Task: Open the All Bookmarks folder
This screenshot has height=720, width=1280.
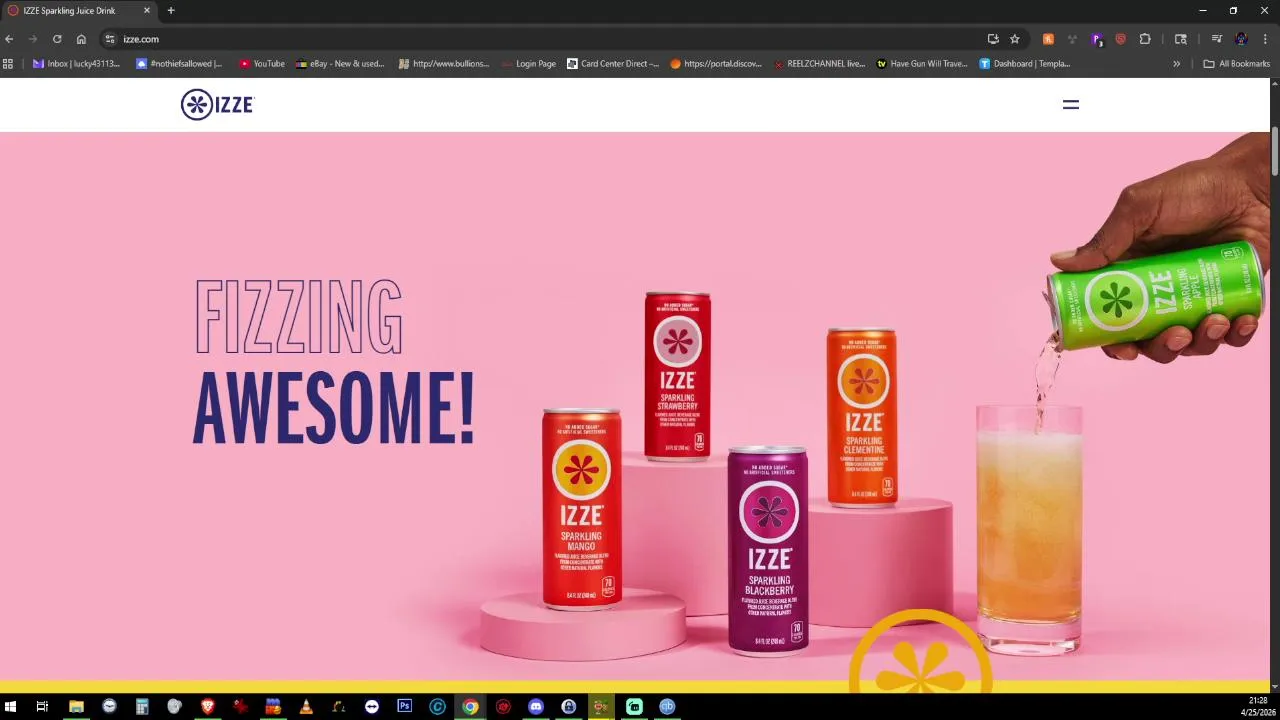Action: pos(1237,64)
